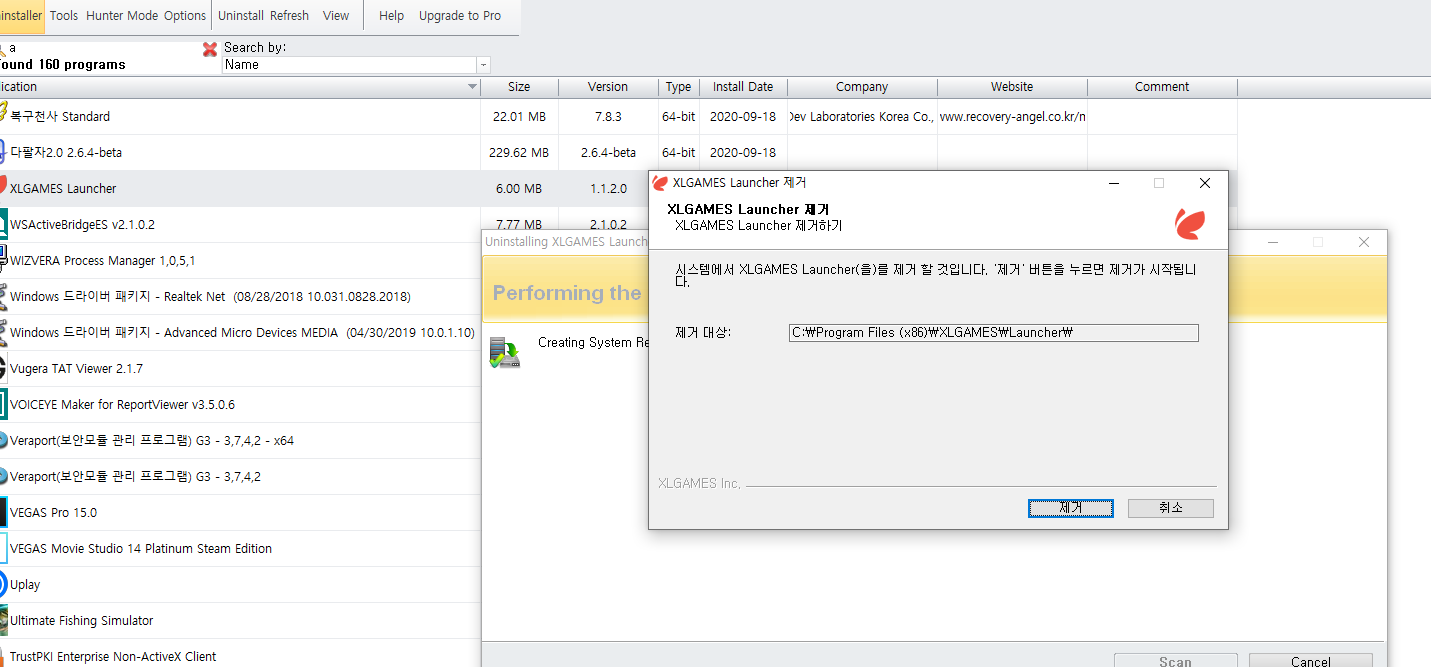
Task: Switch to Hunter Mode
Action: point(122,16)
